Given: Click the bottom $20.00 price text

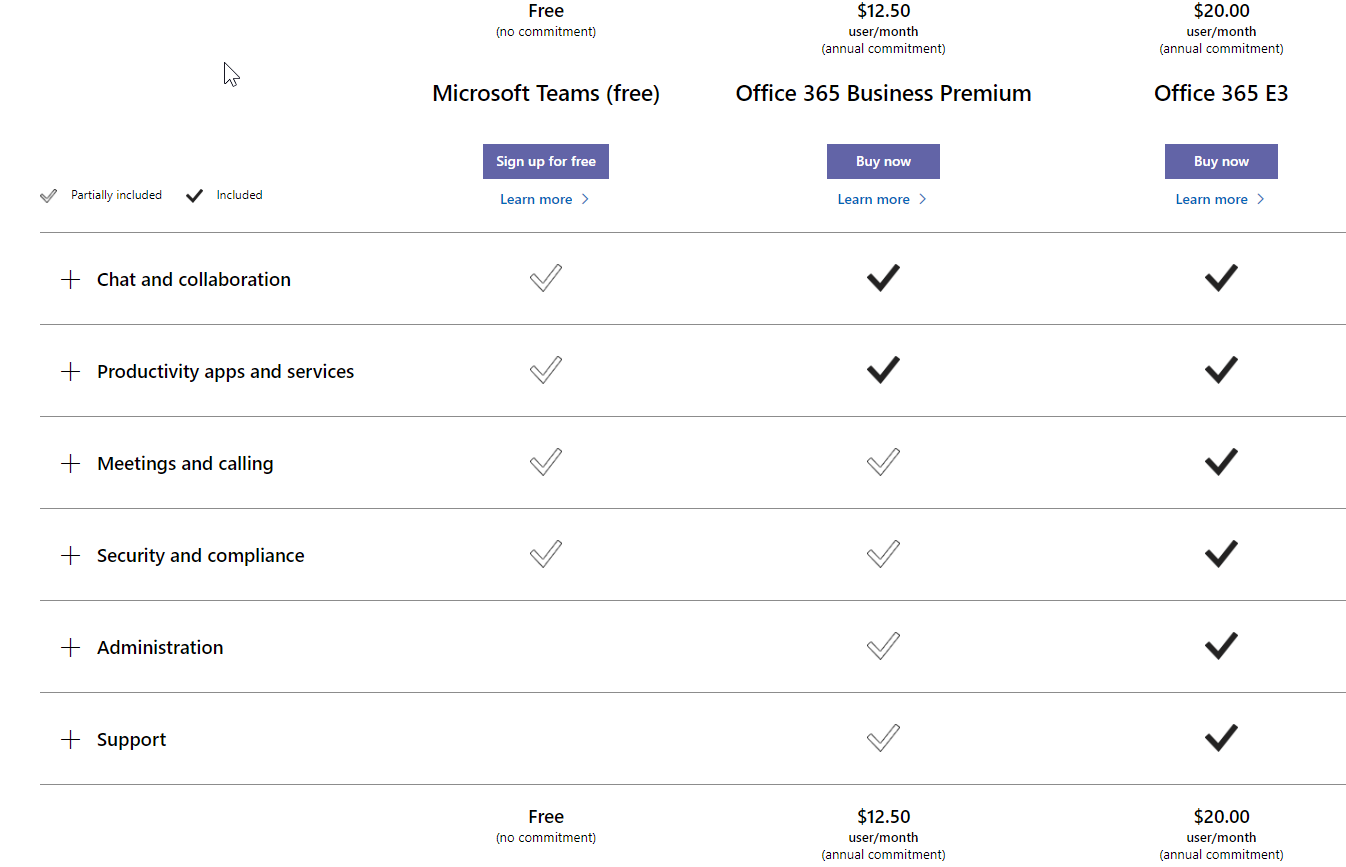Looking at the screenshot, I should [1221, 817].
